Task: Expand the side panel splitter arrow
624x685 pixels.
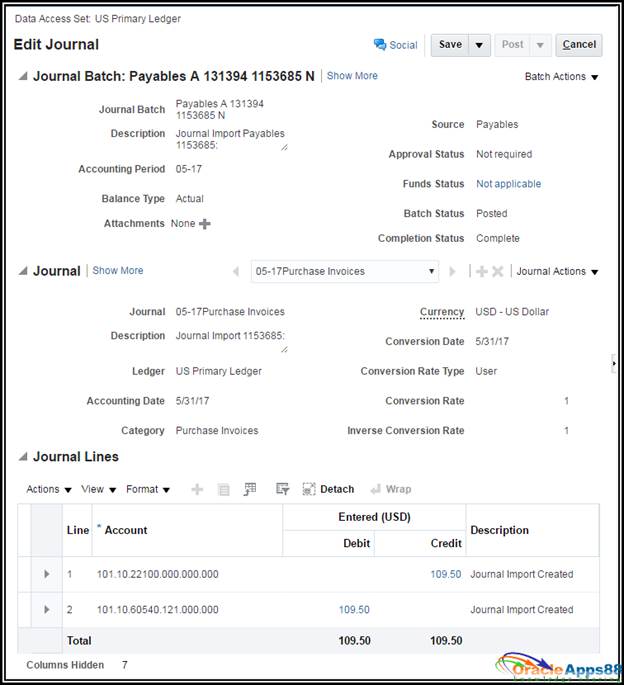Action: 614,363
